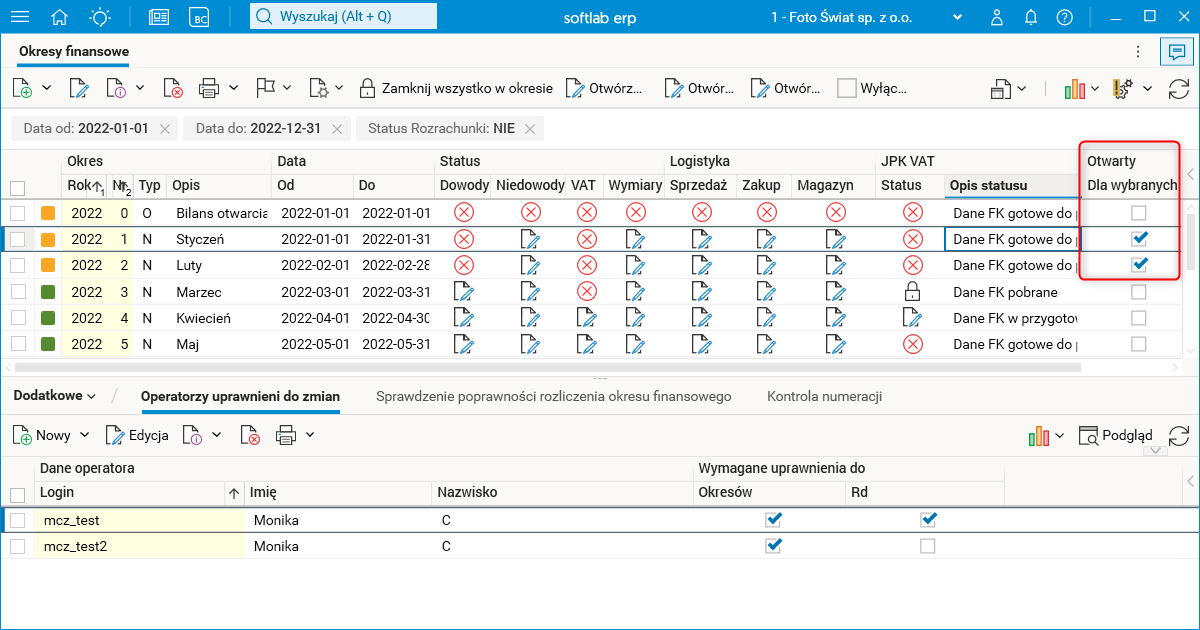Click the document info icon in top toolbar
The height and width of the screenshot is (630, 1200).
pyautogui.click(x=116, y=88)
